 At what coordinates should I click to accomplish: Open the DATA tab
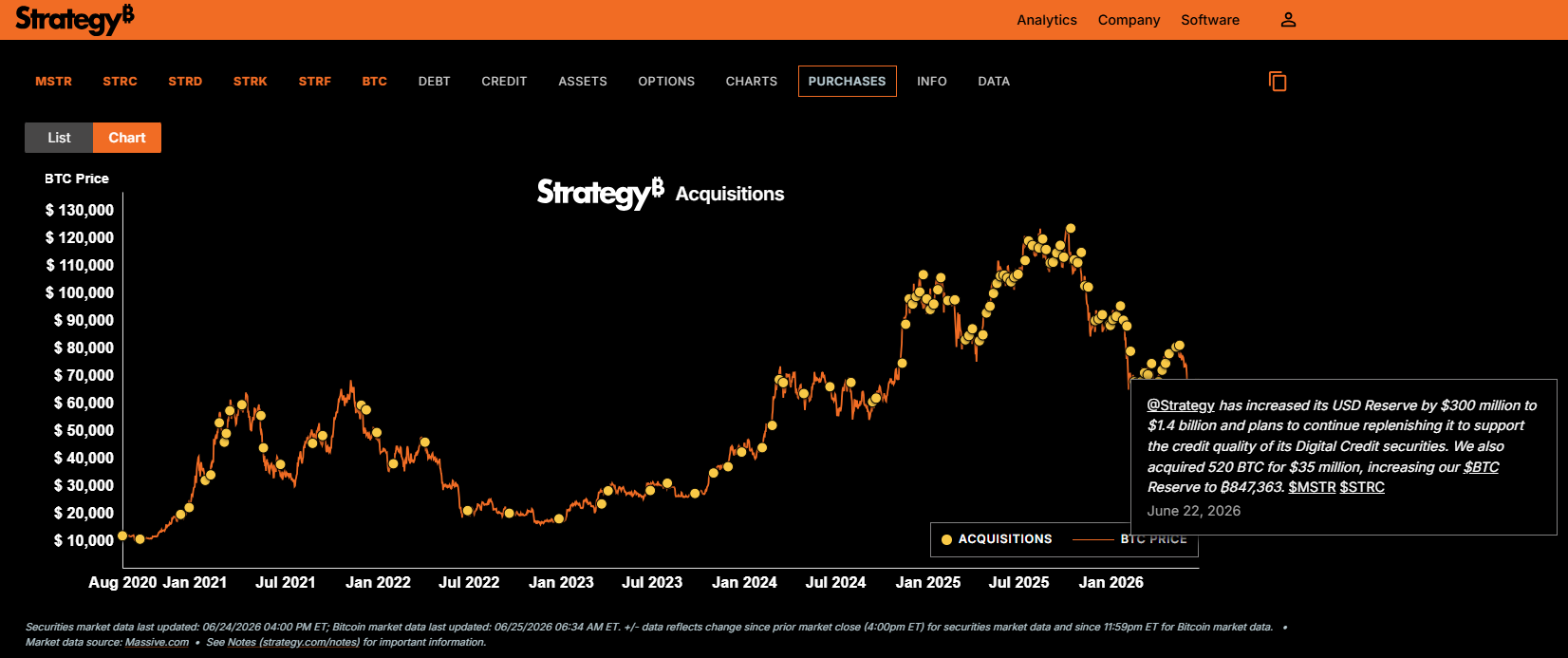pyautogui.click(x=994, y=82)
